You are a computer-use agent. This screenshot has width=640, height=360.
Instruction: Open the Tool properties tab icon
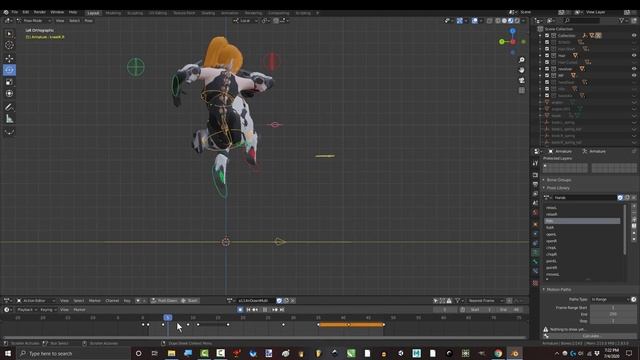(x=535, y=163)
